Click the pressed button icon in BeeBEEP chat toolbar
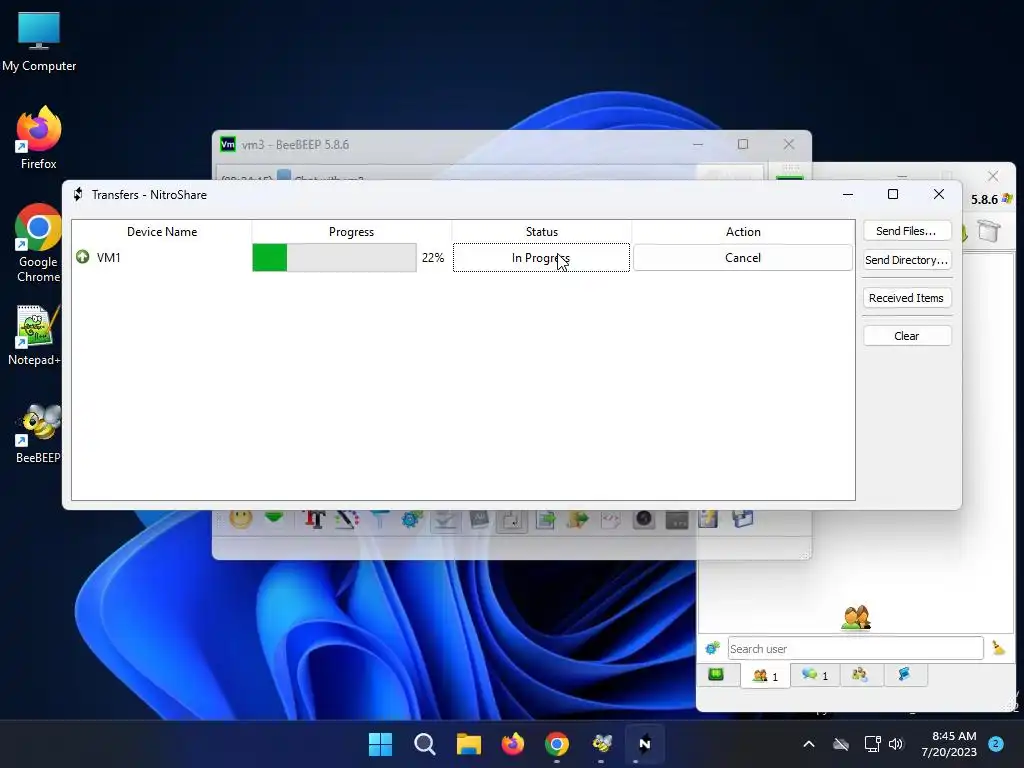 coord(511,520)
